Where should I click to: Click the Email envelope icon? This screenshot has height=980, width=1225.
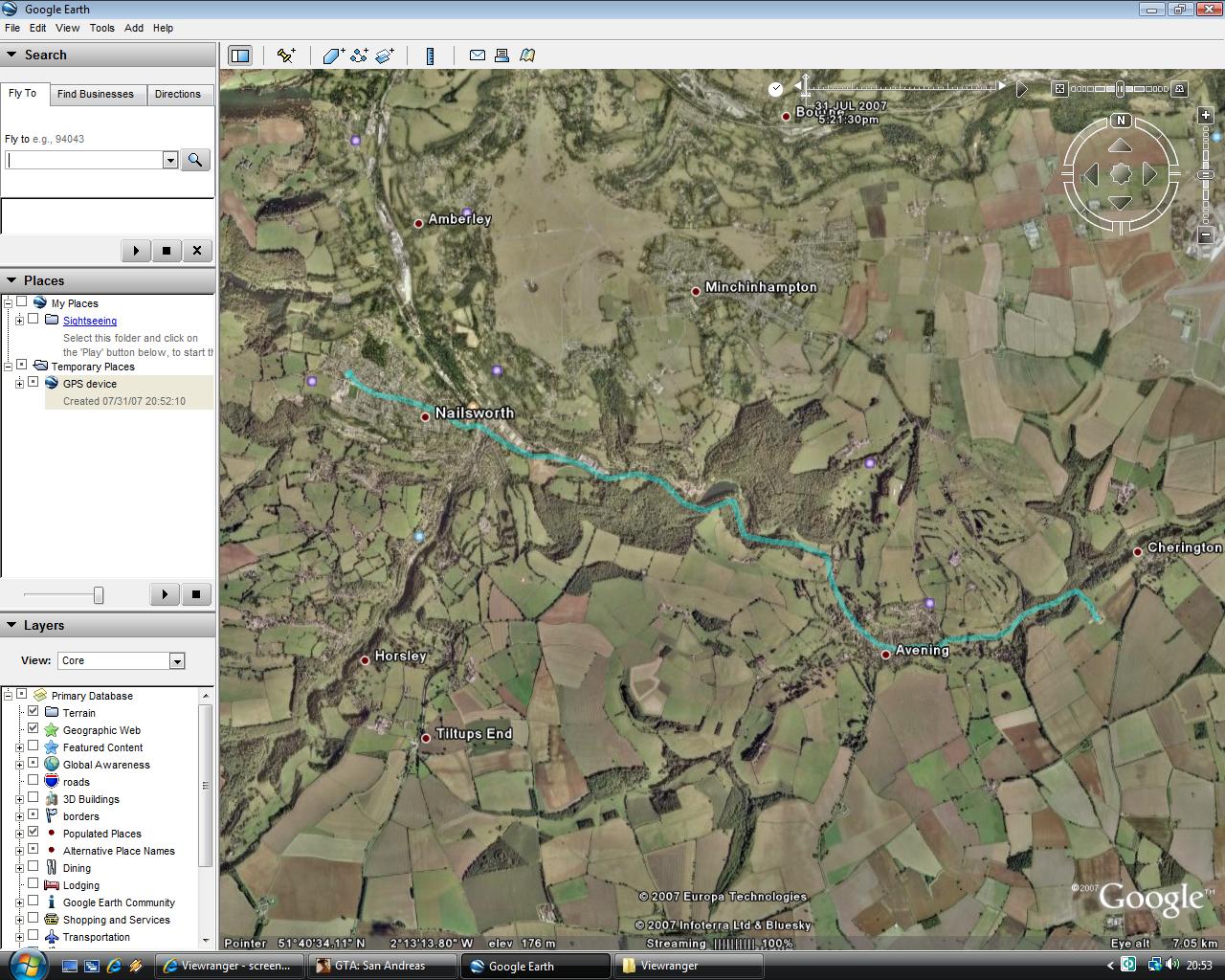477,56
